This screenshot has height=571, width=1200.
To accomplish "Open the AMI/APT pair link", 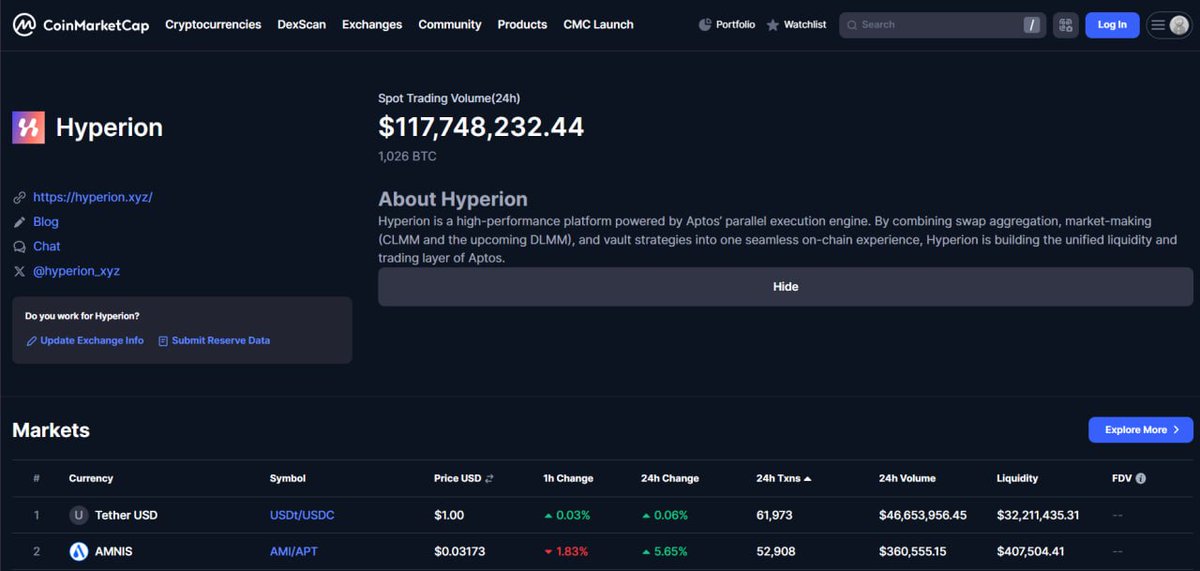I will 294,552.
